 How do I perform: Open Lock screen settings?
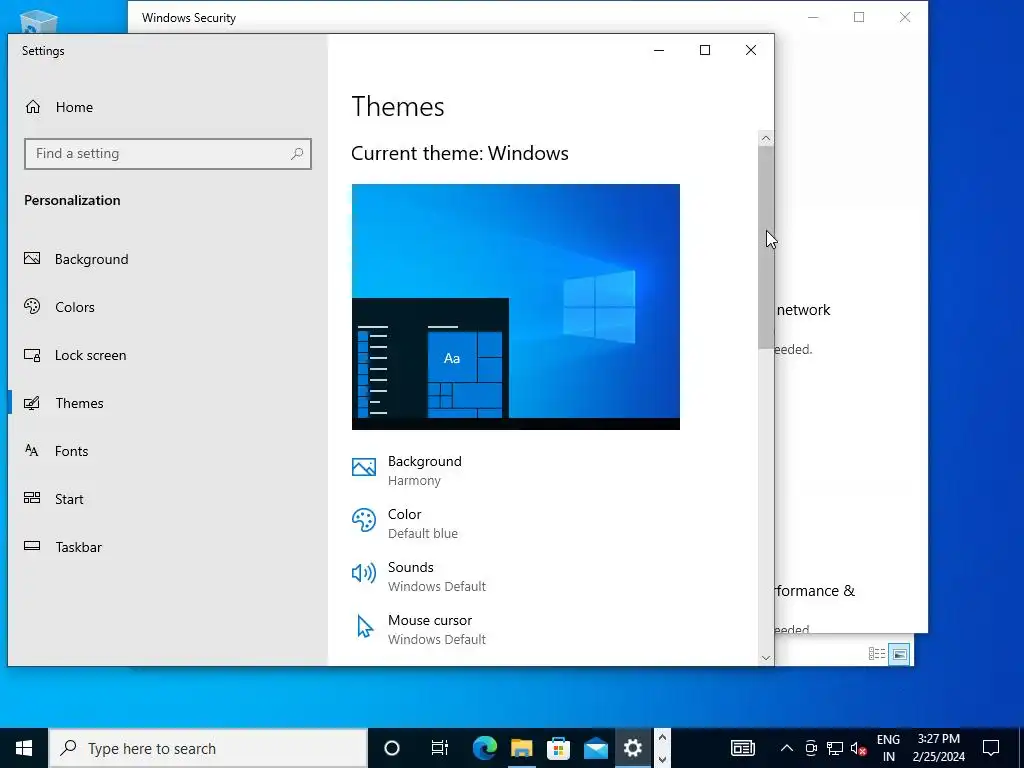point(75,355)
